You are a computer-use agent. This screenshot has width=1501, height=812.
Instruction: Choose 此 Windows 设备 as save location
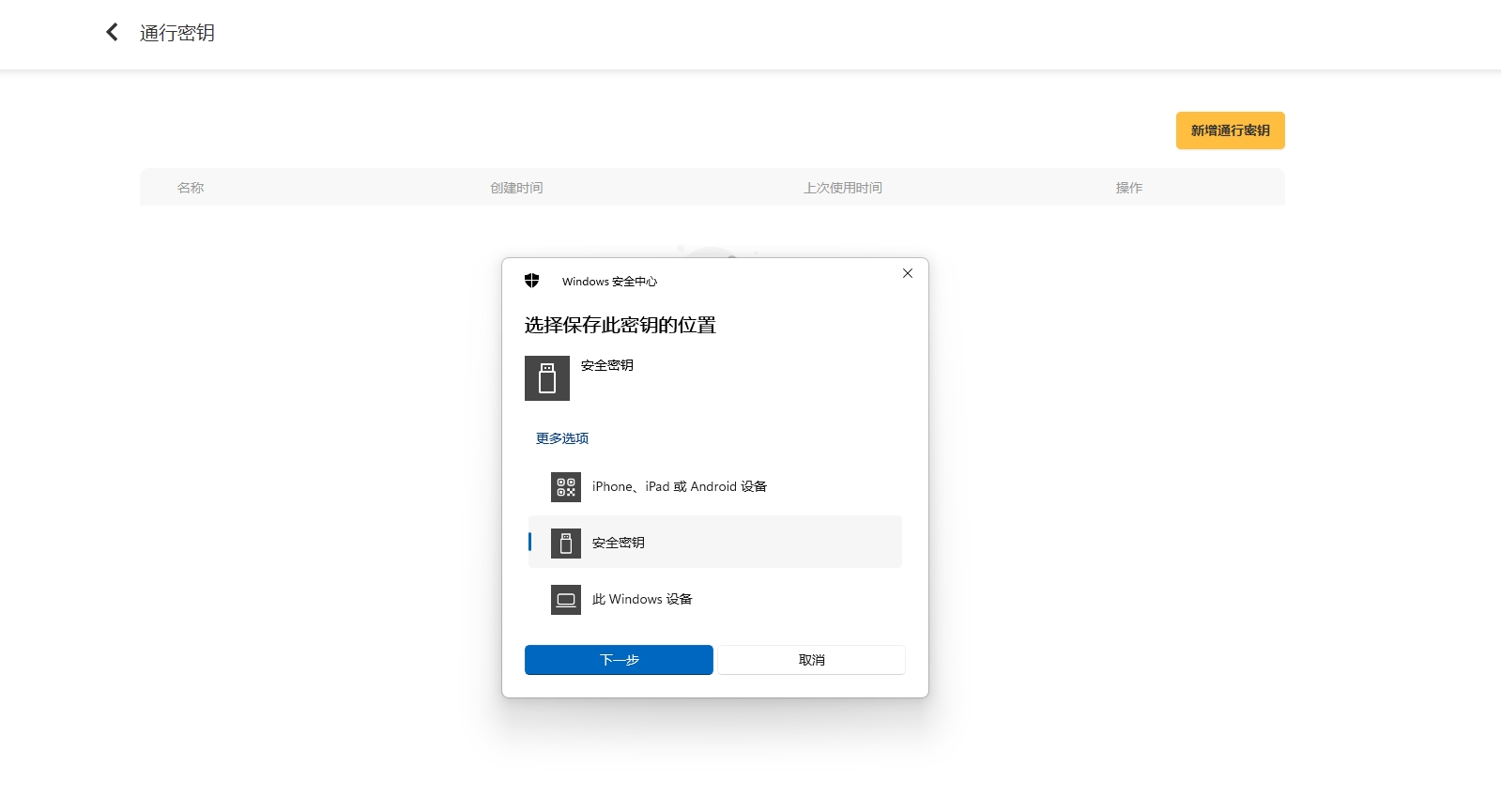642,599
